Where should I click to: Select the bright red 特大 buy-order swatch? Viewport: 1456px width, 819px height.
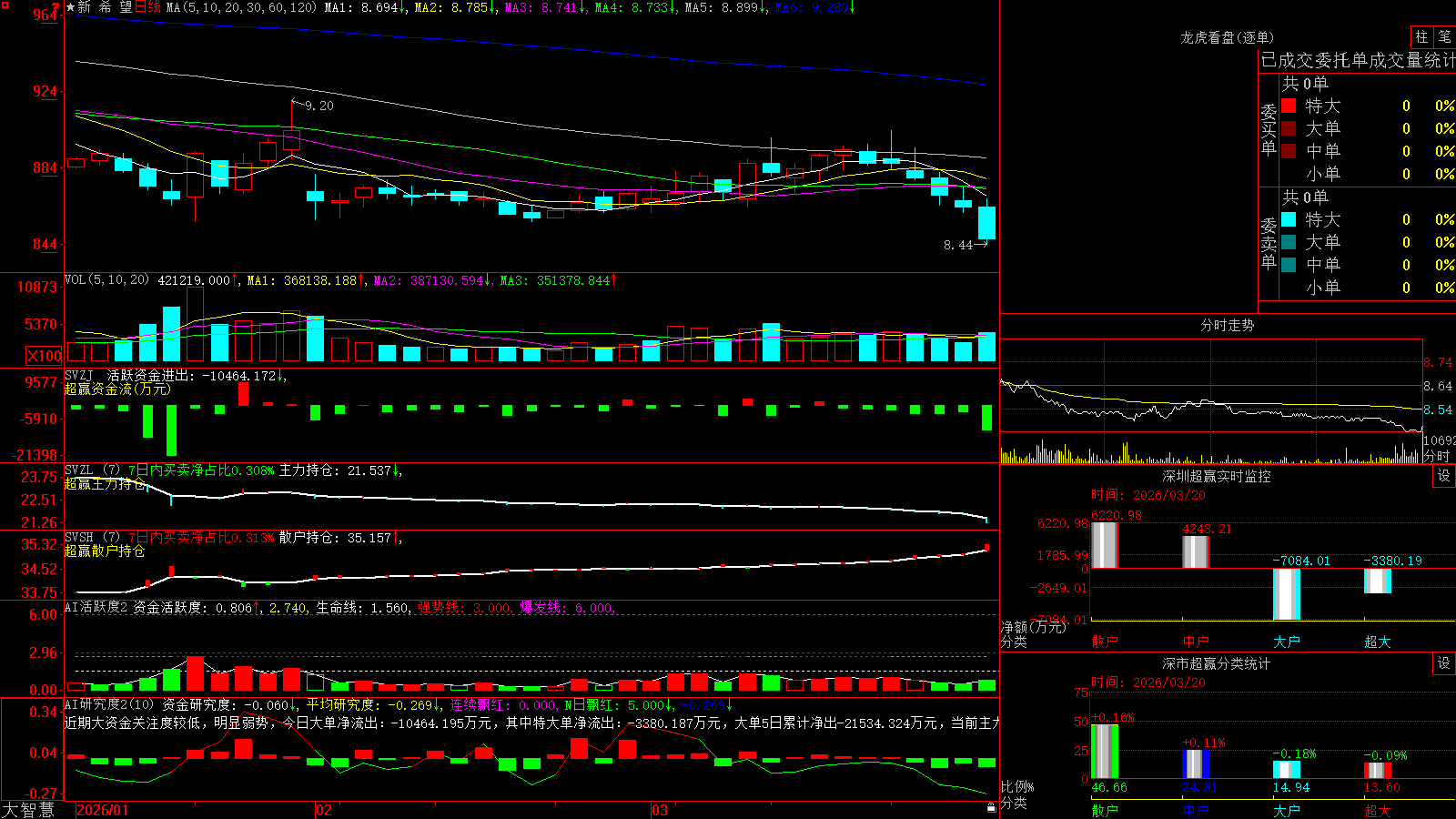(1289, 106)
